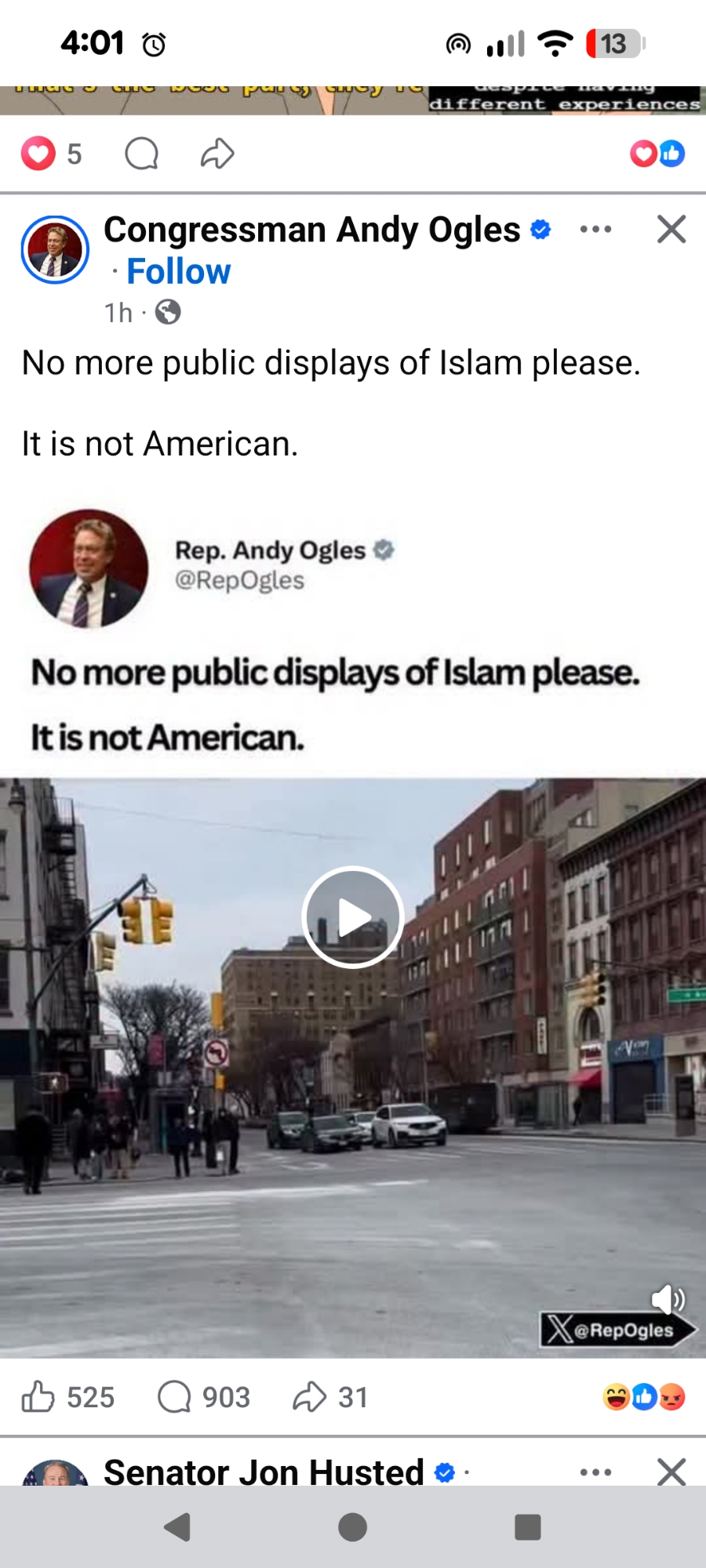Share post with 31 shares
This screenshot has height=1568, width=706.
point(330,1396)
